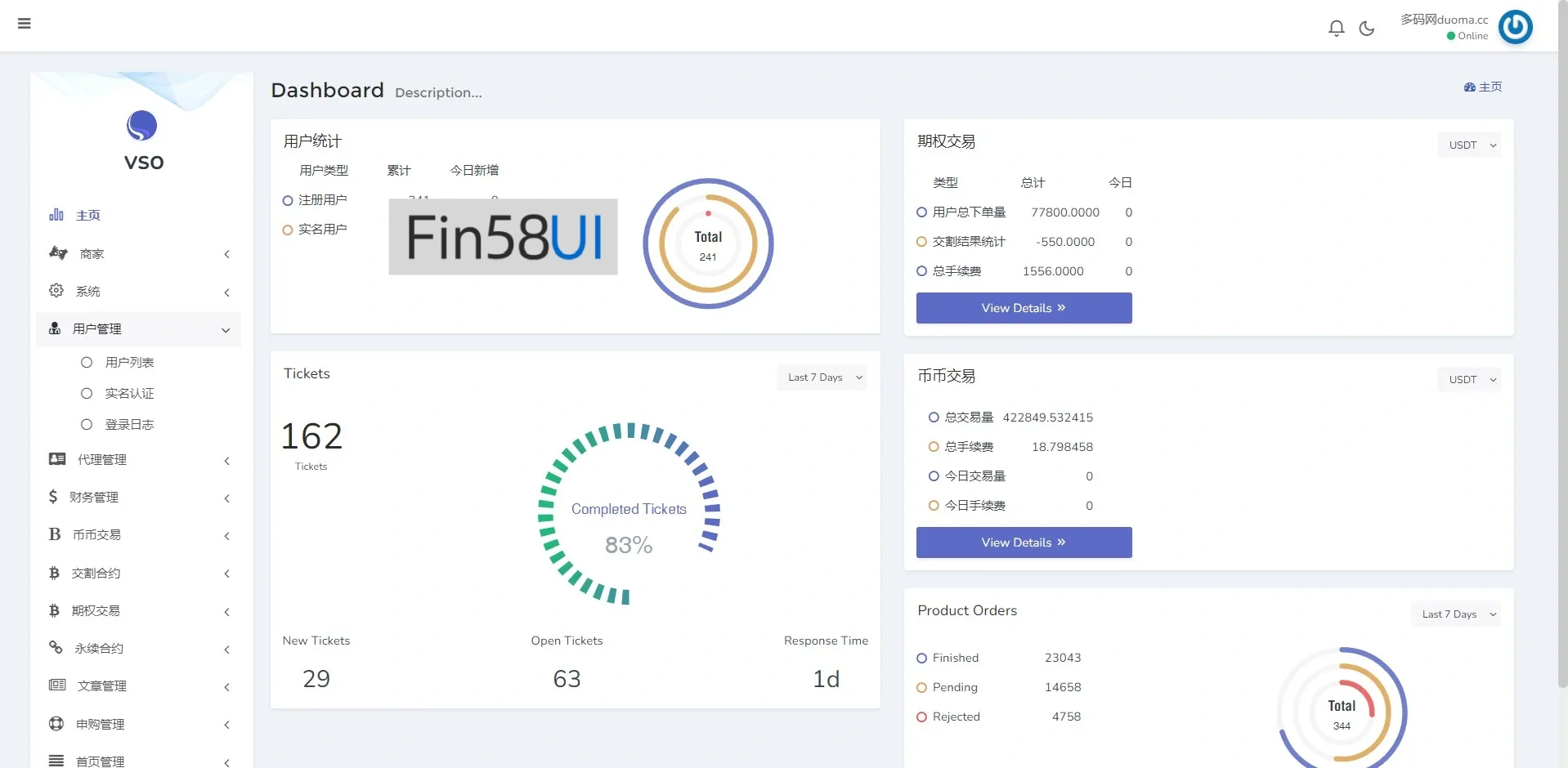Image resolution: width=1568 pixels, height=768 pixels.
Task: Click the hamburger menu icon
Action: 25,24
